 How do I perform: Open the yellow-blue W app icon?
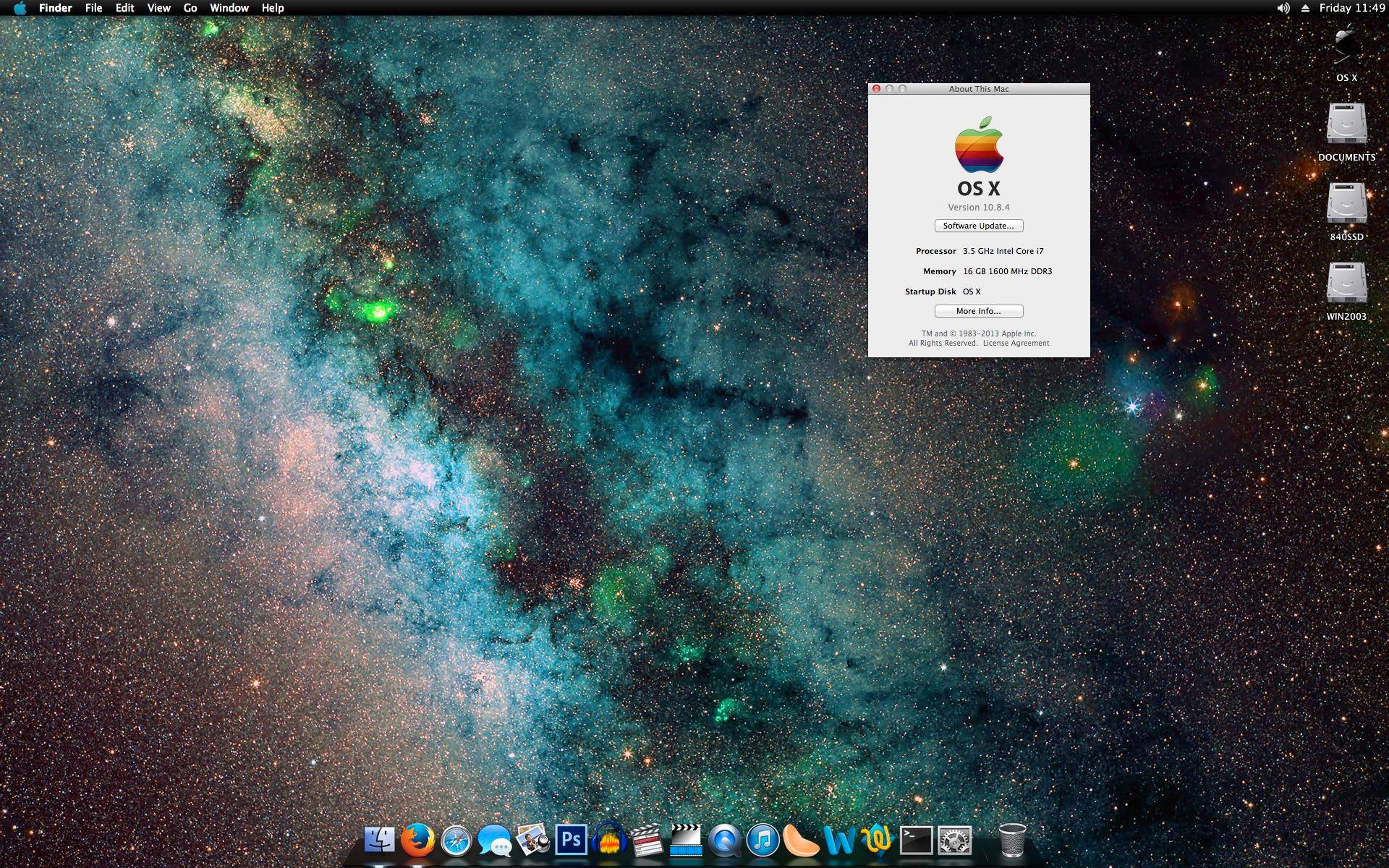tap(878, 841)
